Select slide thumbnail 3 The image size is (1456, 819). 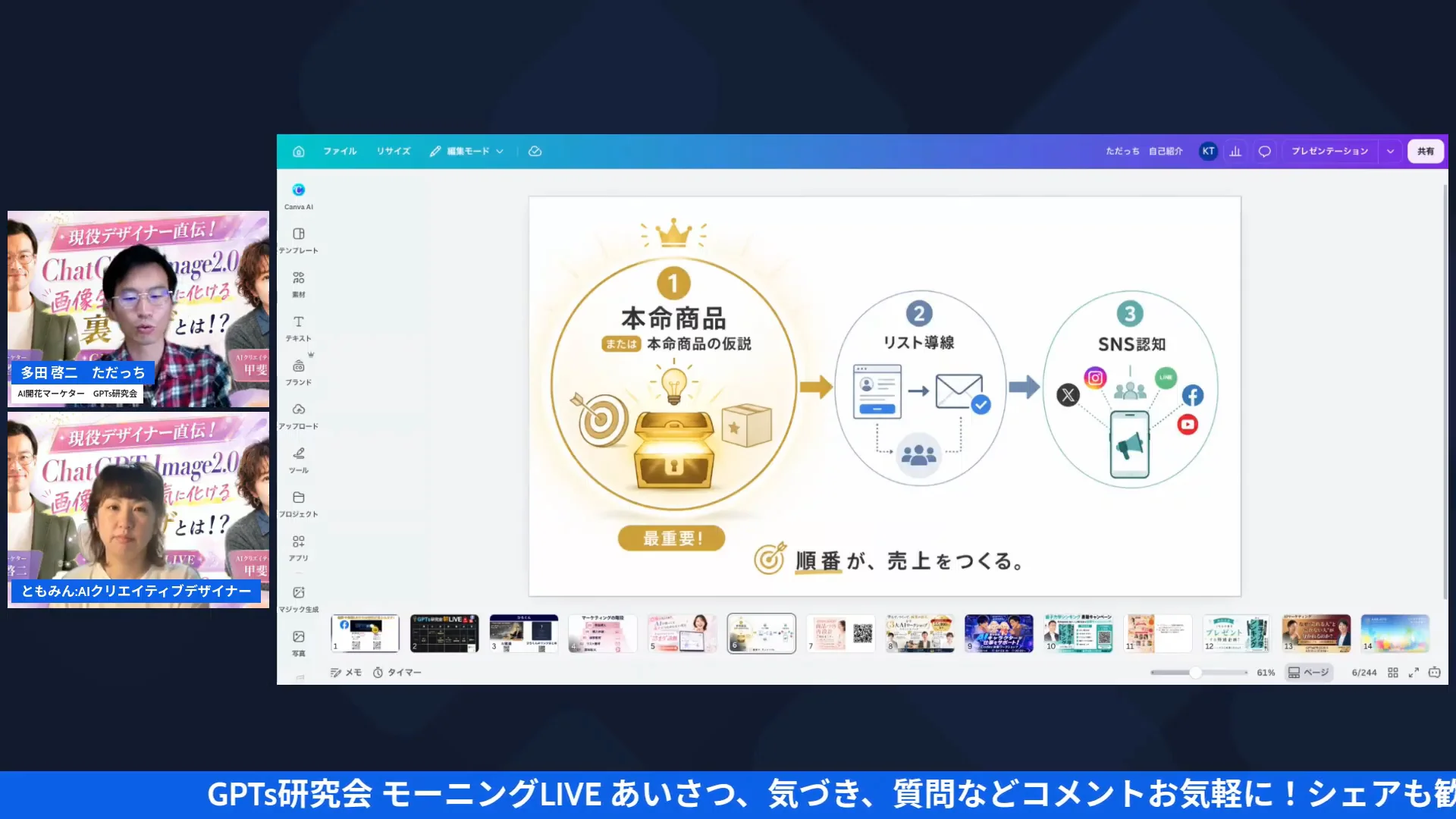click(524, 633)
